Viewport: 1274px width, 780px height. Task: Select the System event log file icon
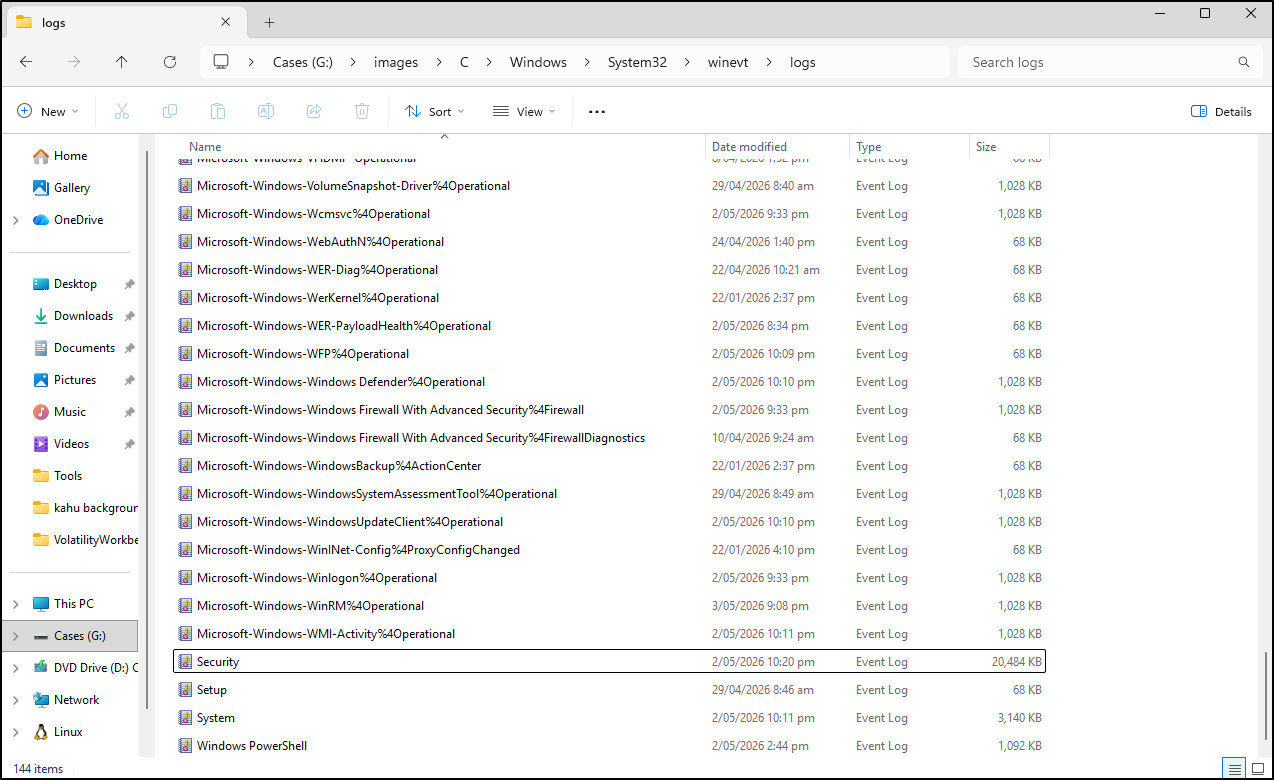point(184,718)
